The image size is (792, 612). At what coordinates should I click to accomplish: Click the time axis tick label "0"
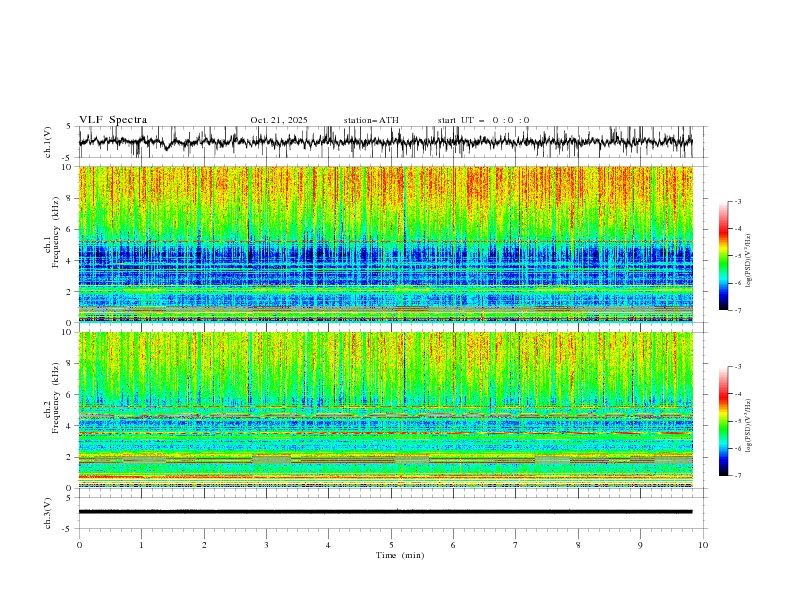[x=79, y=545]
